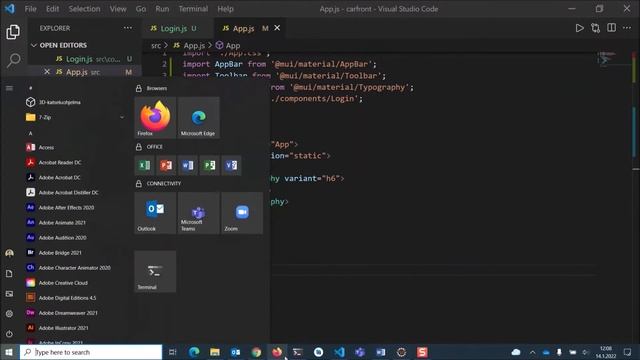
Task: Open the Terminal tile
Action: 155,271
